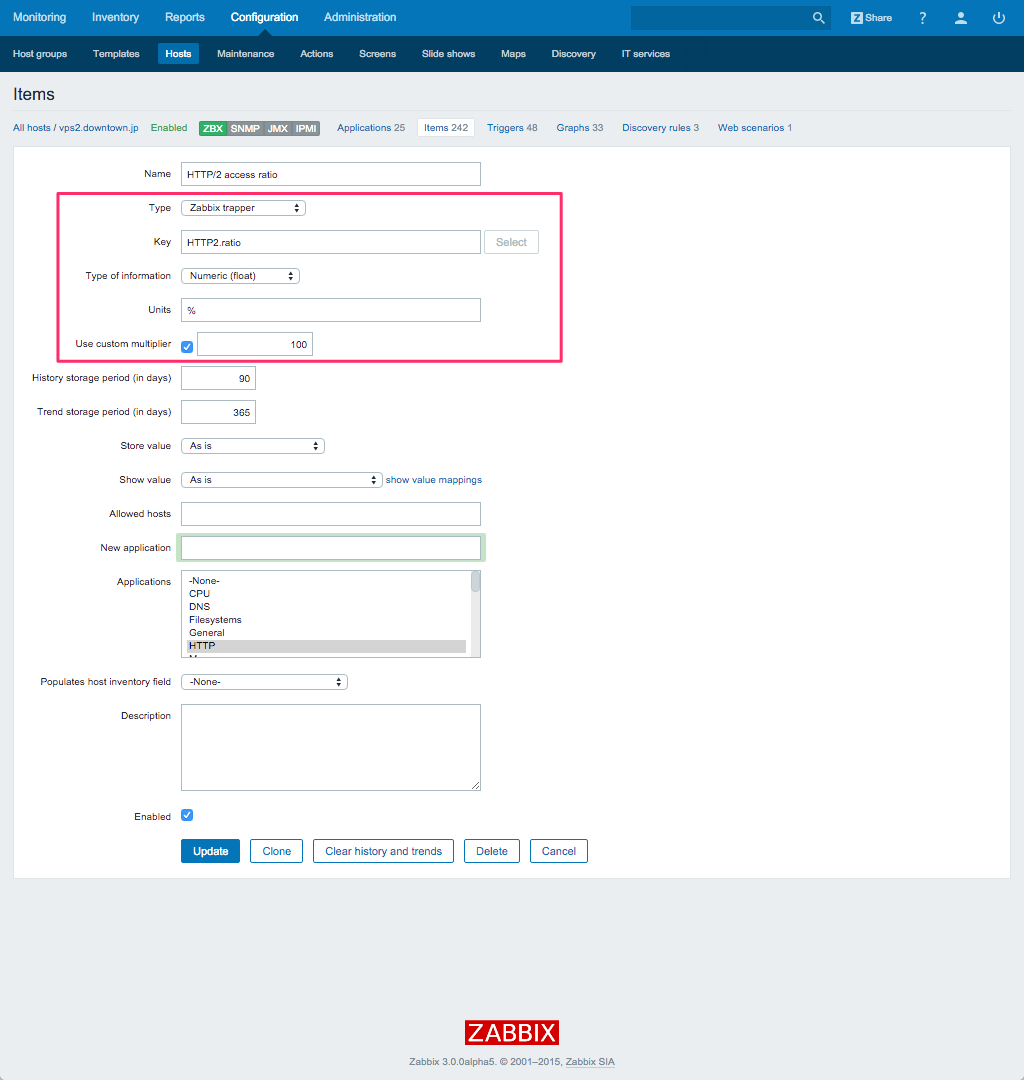
Task: Click the SNMP availability badge
Action: [x=245, y=128]
